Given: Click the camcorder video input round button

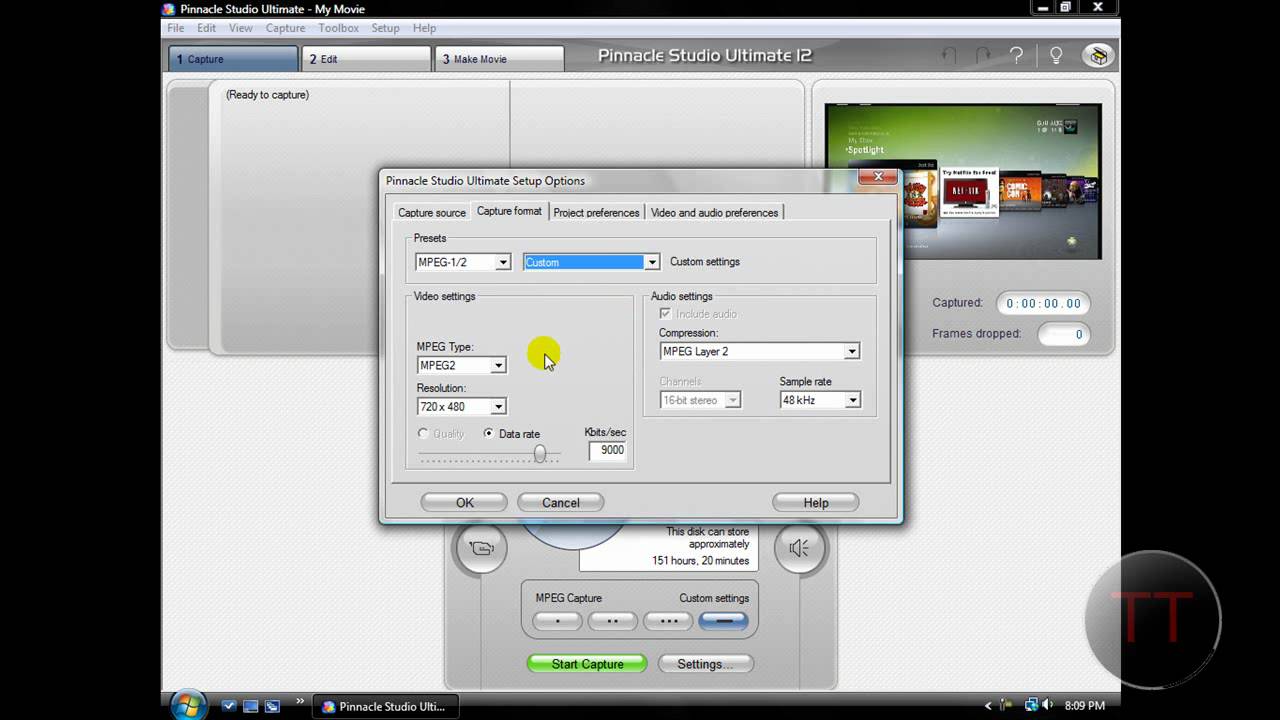Looking at the screenshot, I should pyautogui.click(x=481, y=548).
